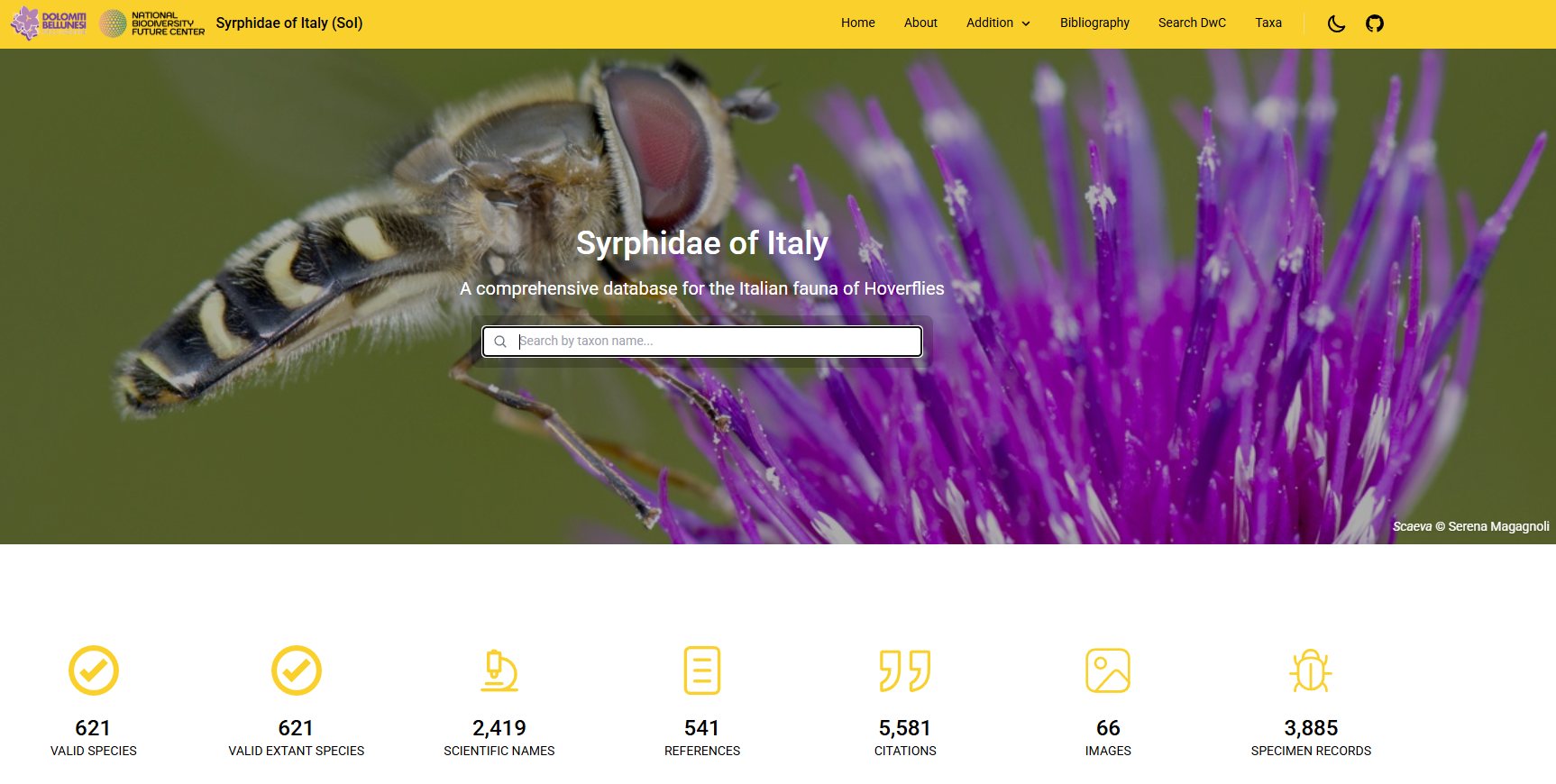1556x784 pixels.
Task: Open the GitHub repository icon
Action: pyautogui.click(x=1374, y=23)
